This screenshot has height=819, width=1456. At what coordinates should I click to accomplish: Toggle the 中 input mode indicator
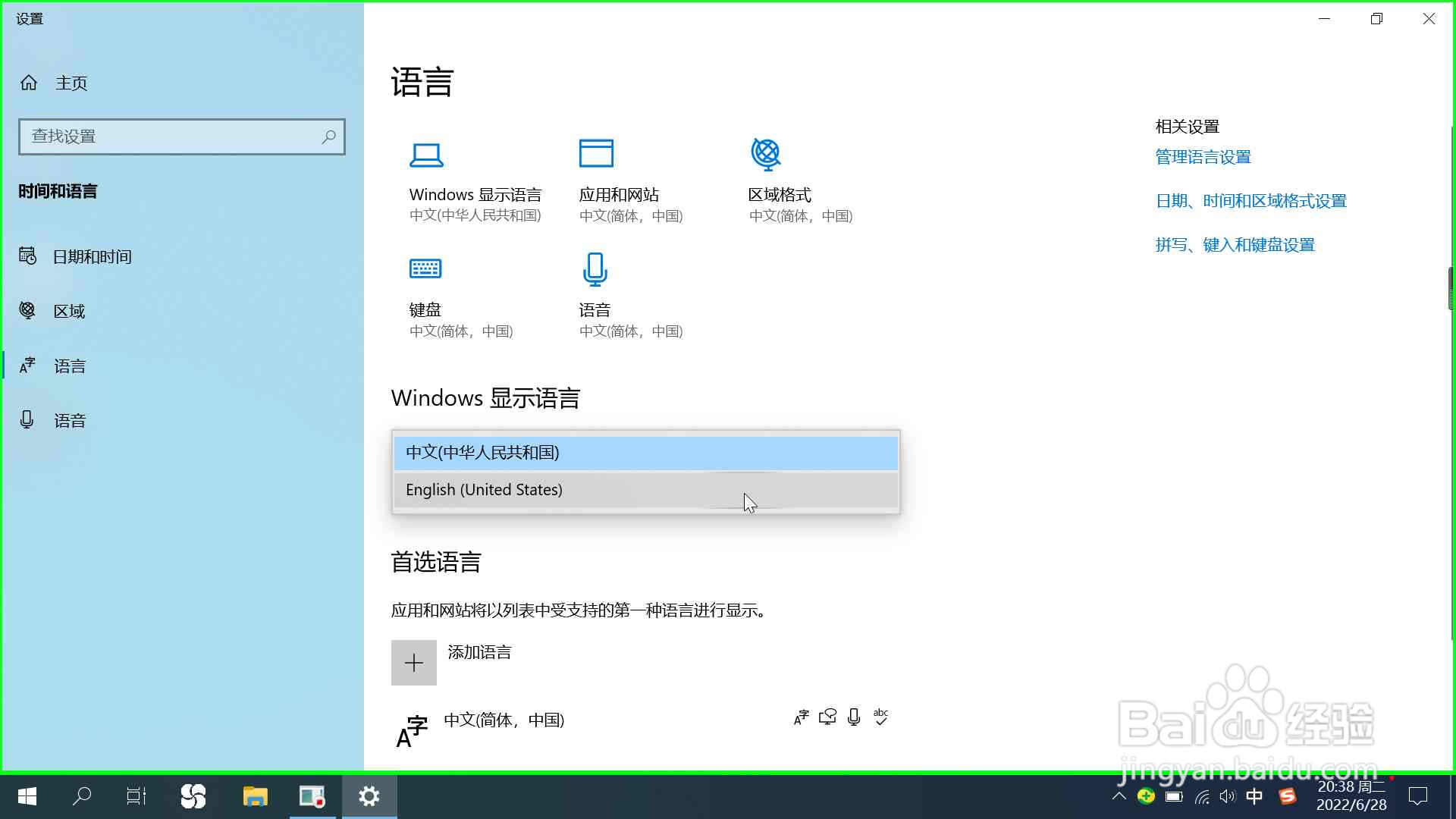coord(1255,796)
